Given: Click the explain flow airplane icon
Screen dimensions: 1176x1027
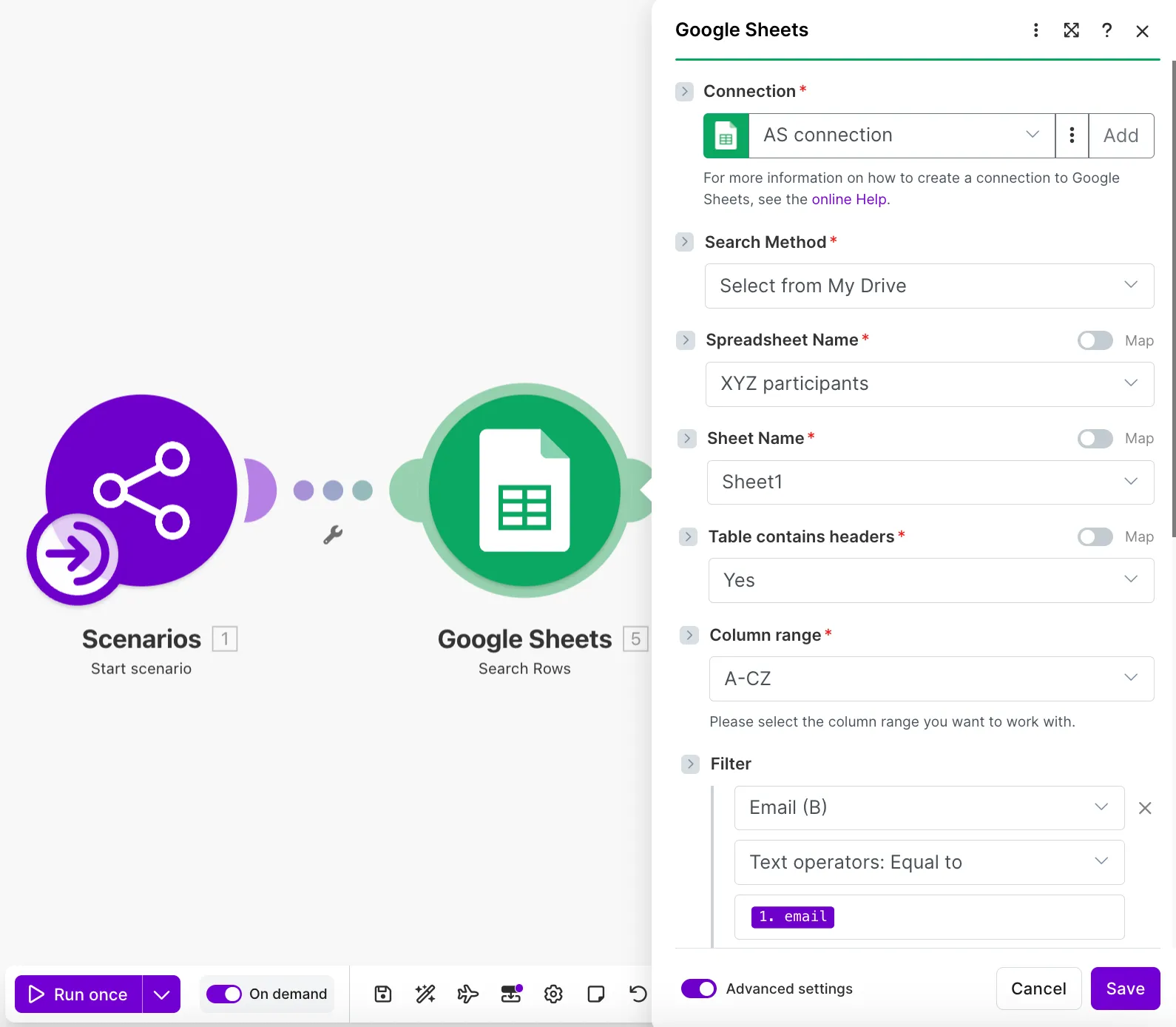Looking at the screenshot, I should (467, 994).
